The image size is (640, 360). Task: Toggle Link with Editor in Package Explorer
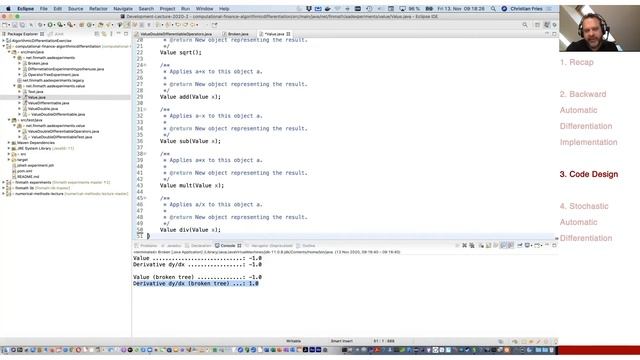(x=104, y=34)
